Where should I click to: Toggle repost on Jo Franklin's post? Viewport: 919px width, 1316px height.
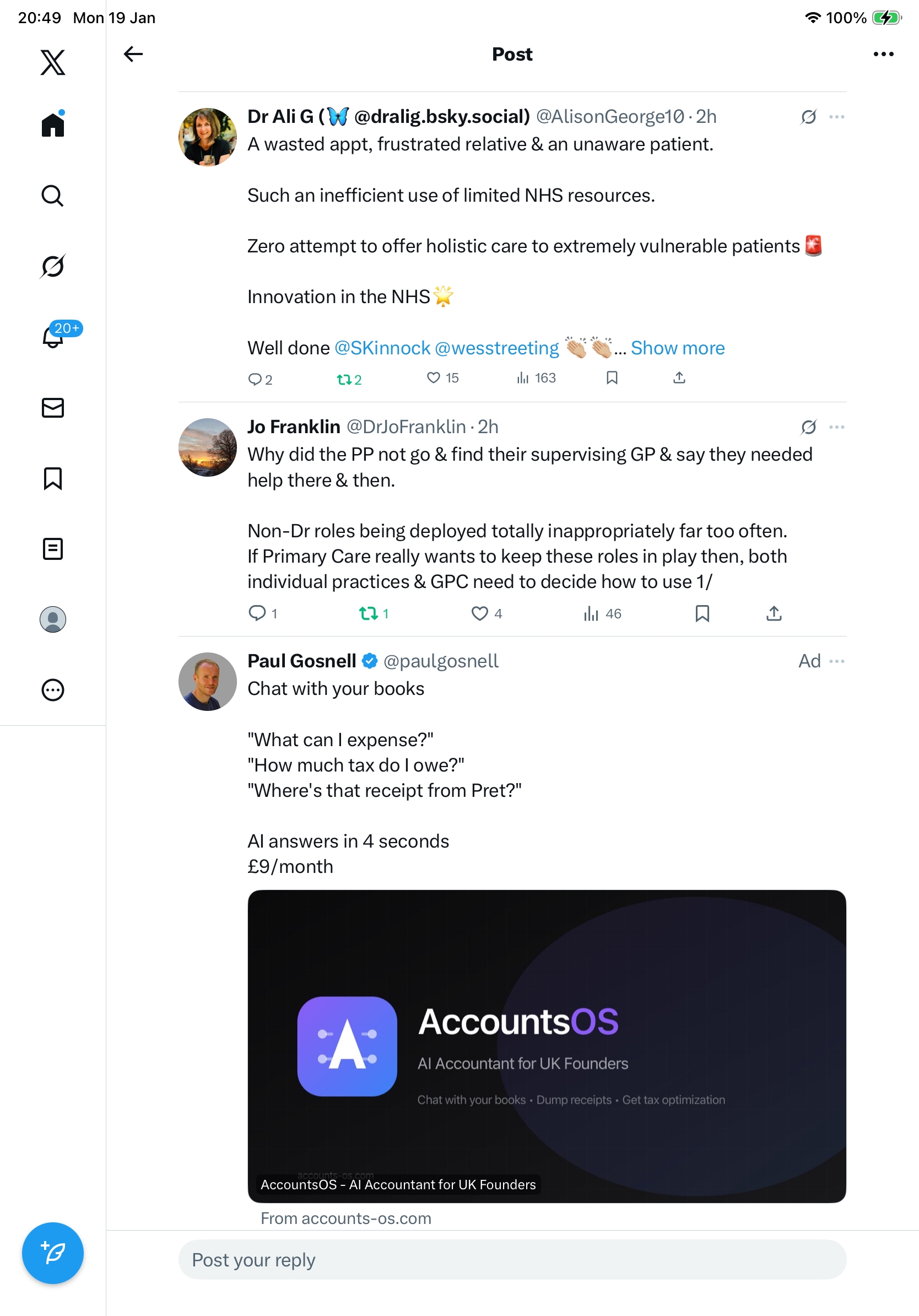pyautogui.click(x=368, y=614)
